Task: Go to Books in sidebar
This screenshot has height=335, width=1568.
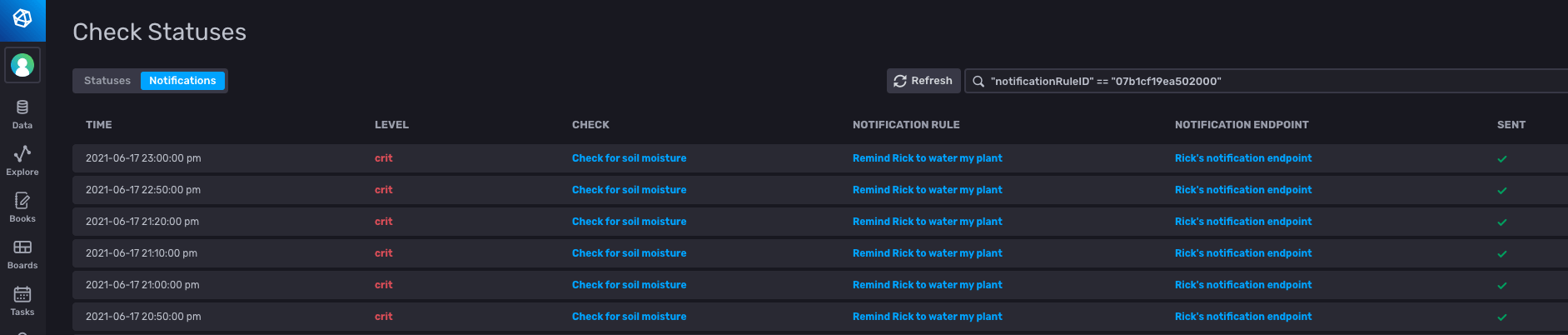Action: click(22, 207)
